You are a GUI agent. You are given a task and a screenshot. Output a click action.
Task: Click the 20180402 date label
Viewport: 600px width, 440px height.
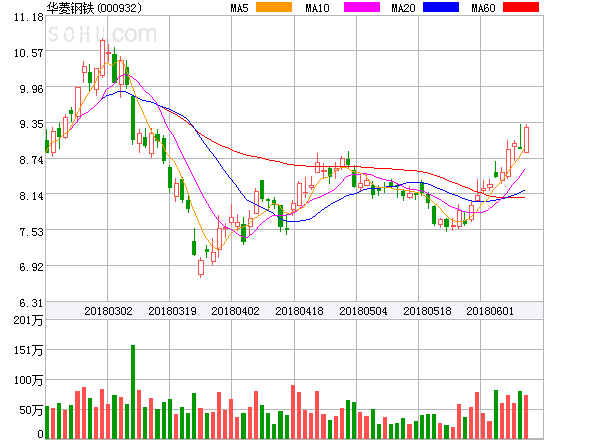[x=235, y=311]
